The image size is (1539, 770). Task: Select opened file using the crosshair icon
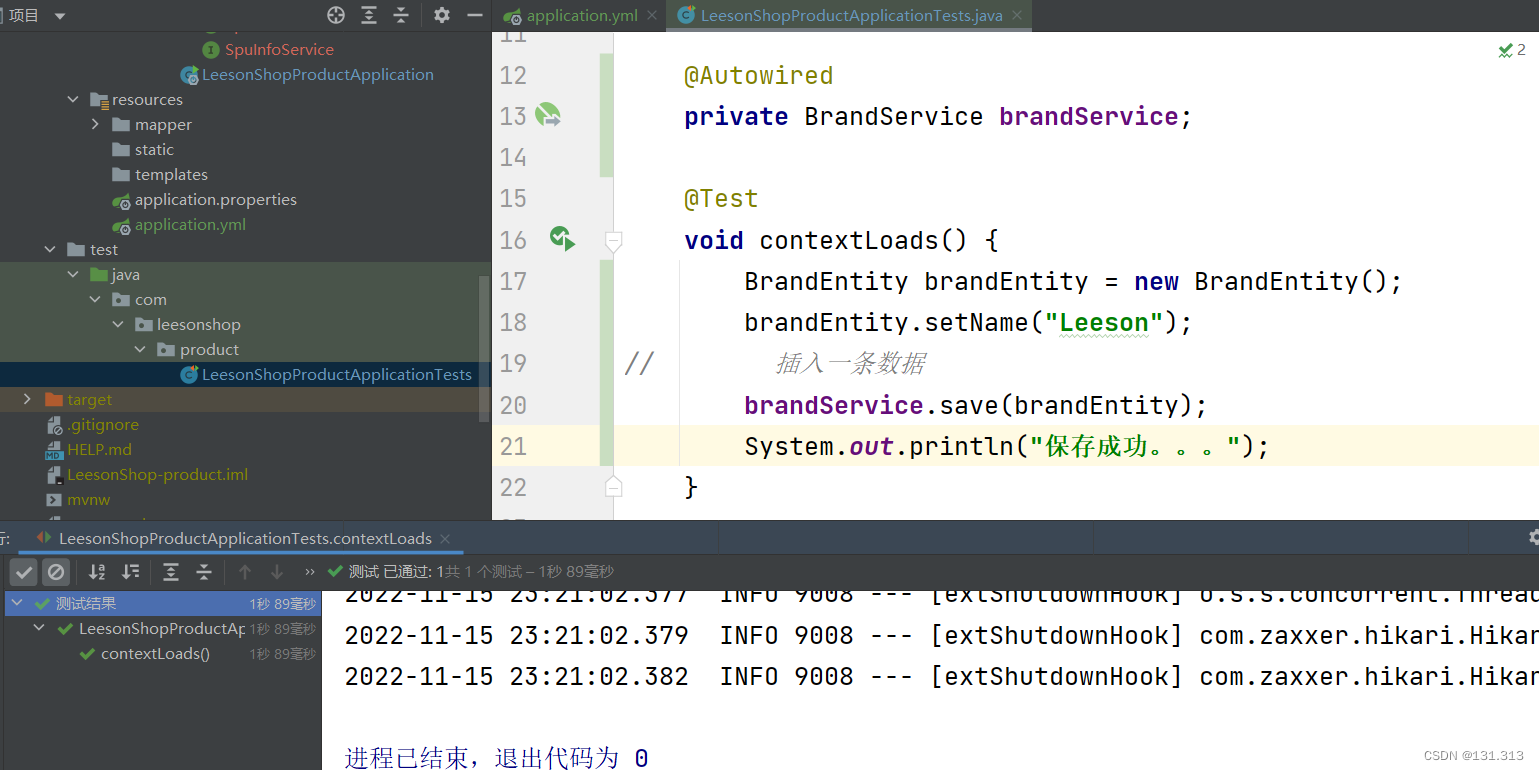tap(335, 15)
